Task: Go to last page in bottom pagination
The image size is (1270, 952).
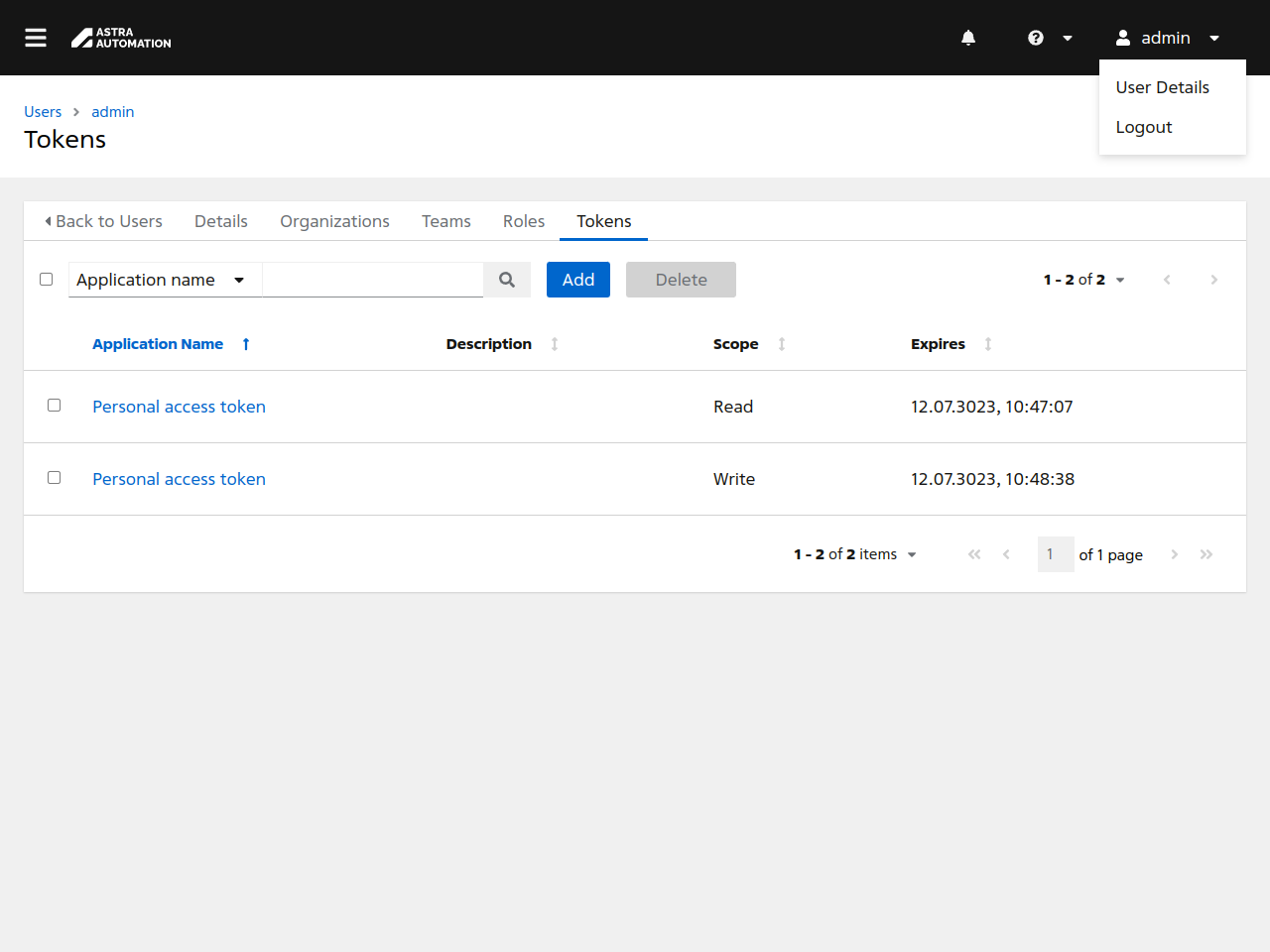Action: pyautogui.click(x=1206, y=554)
